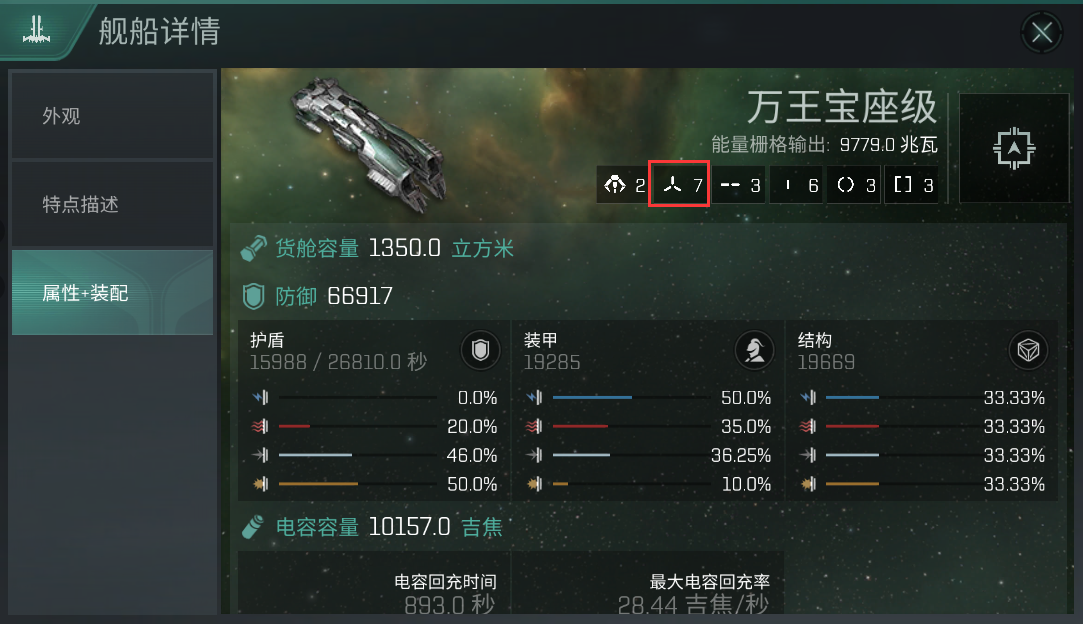The height and width of the screenshot is (624, 1083).
Task: Click the armor EM resistance 50.0% bar
Action: [631, 397]
